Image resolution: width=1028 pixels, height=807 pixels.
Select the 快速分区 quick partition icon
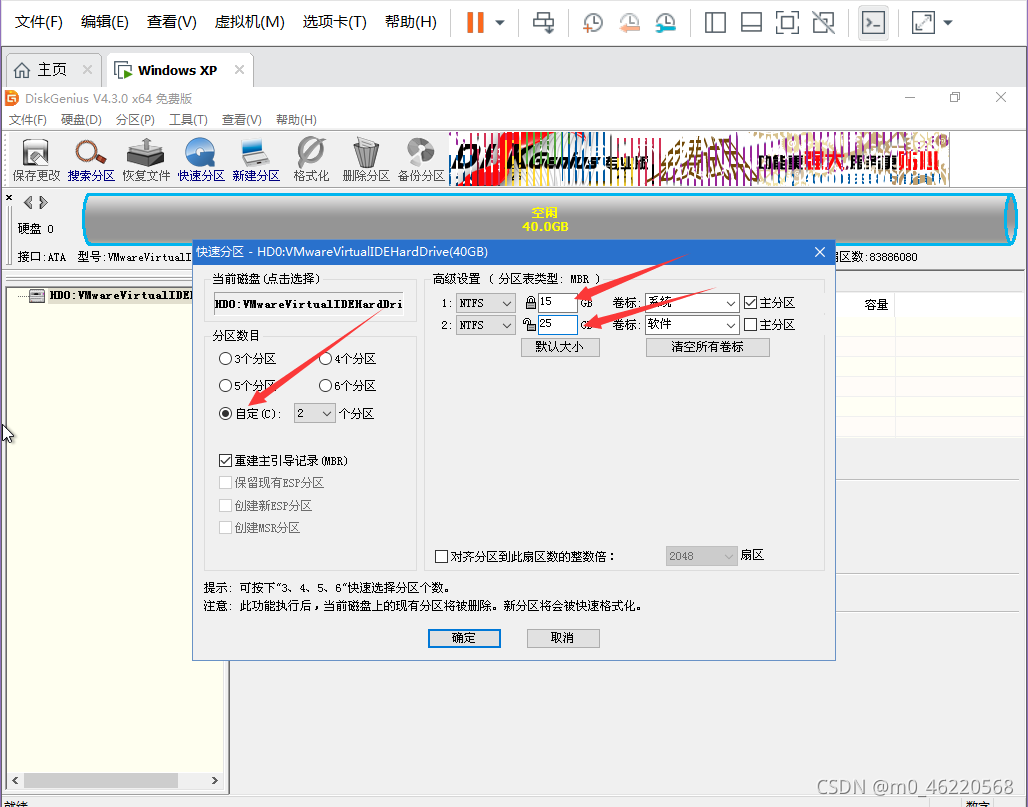(x=200, y=155)
